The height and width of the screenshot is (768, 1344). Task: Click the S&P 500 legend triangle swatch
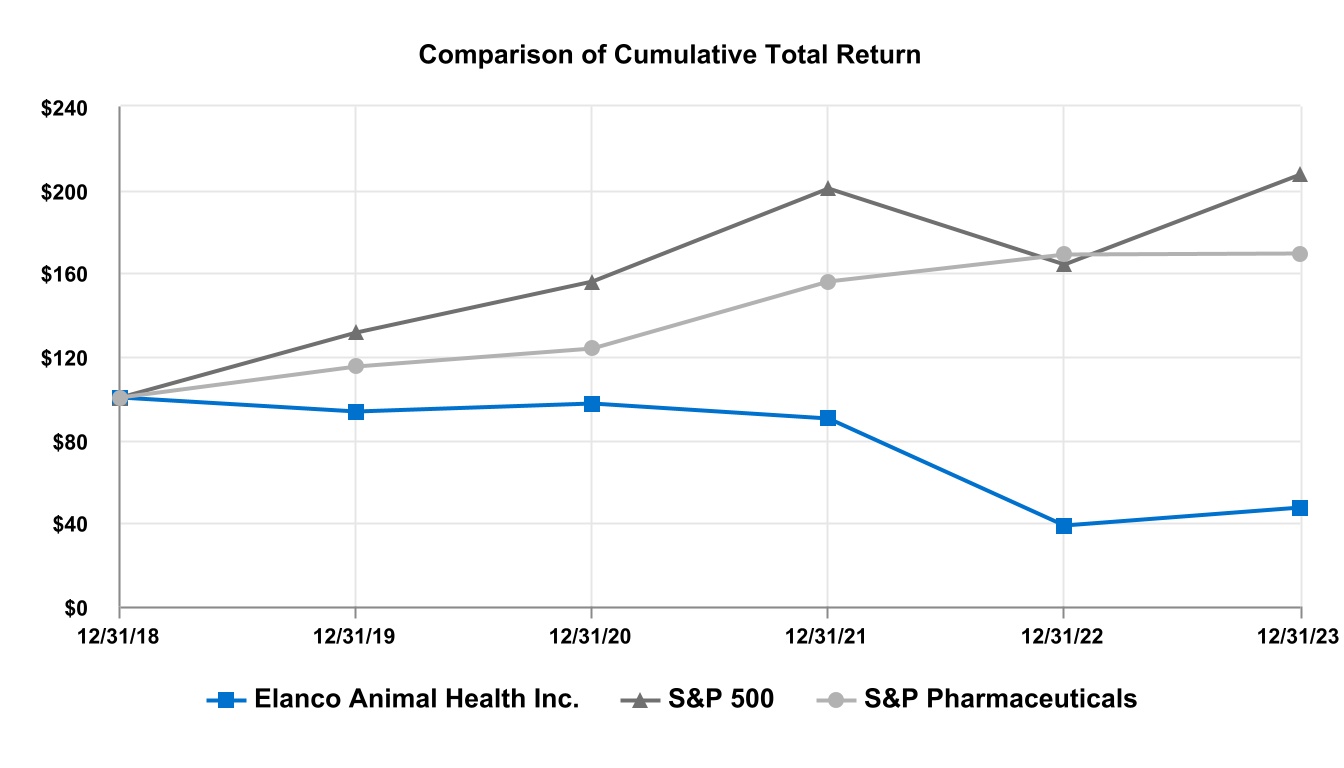[x=640, y=699]
